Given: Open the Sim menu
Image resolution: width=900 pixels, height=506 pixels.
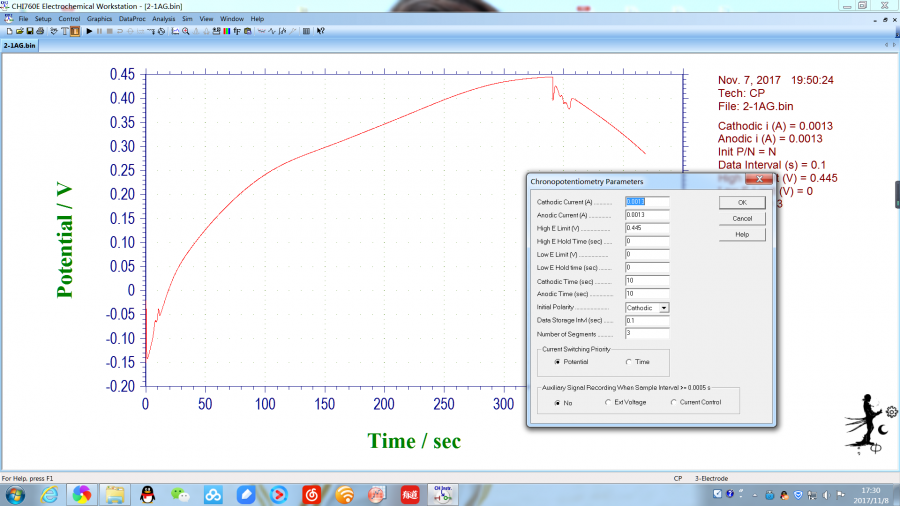Looking at the screenshot, I should point(187,19).
